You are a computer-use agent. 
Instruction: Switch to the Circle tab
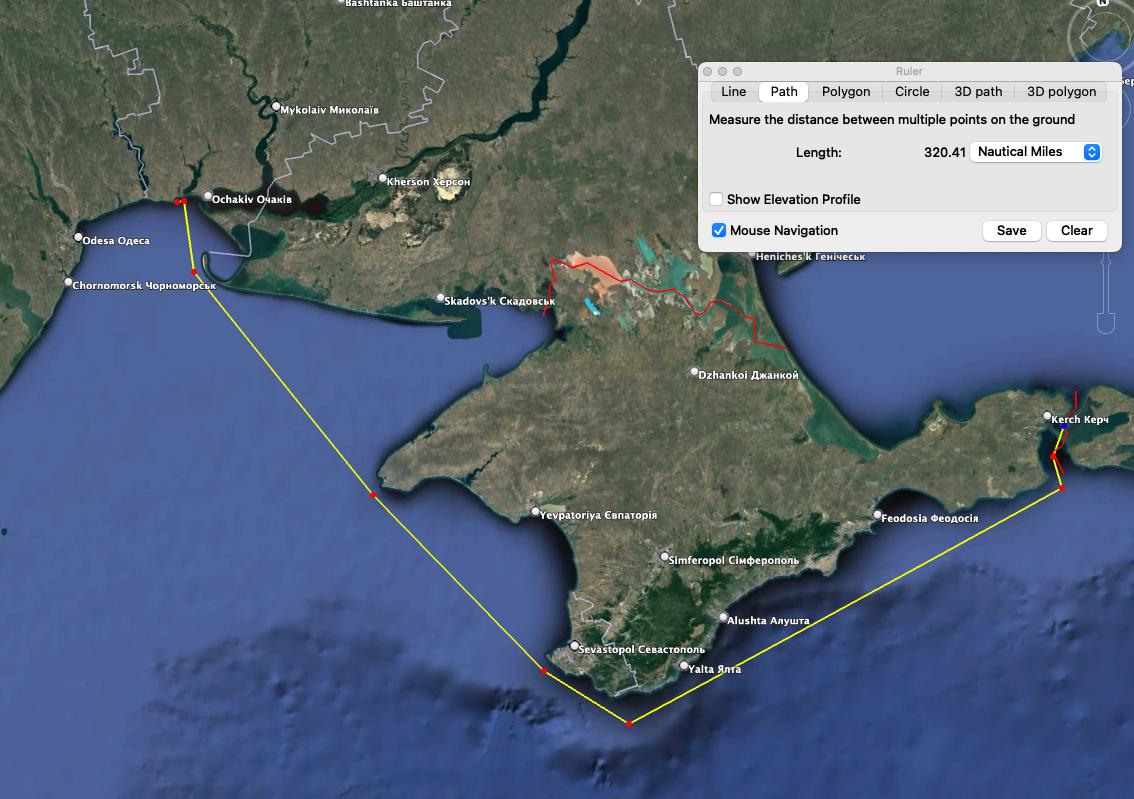tap(911, 91)
